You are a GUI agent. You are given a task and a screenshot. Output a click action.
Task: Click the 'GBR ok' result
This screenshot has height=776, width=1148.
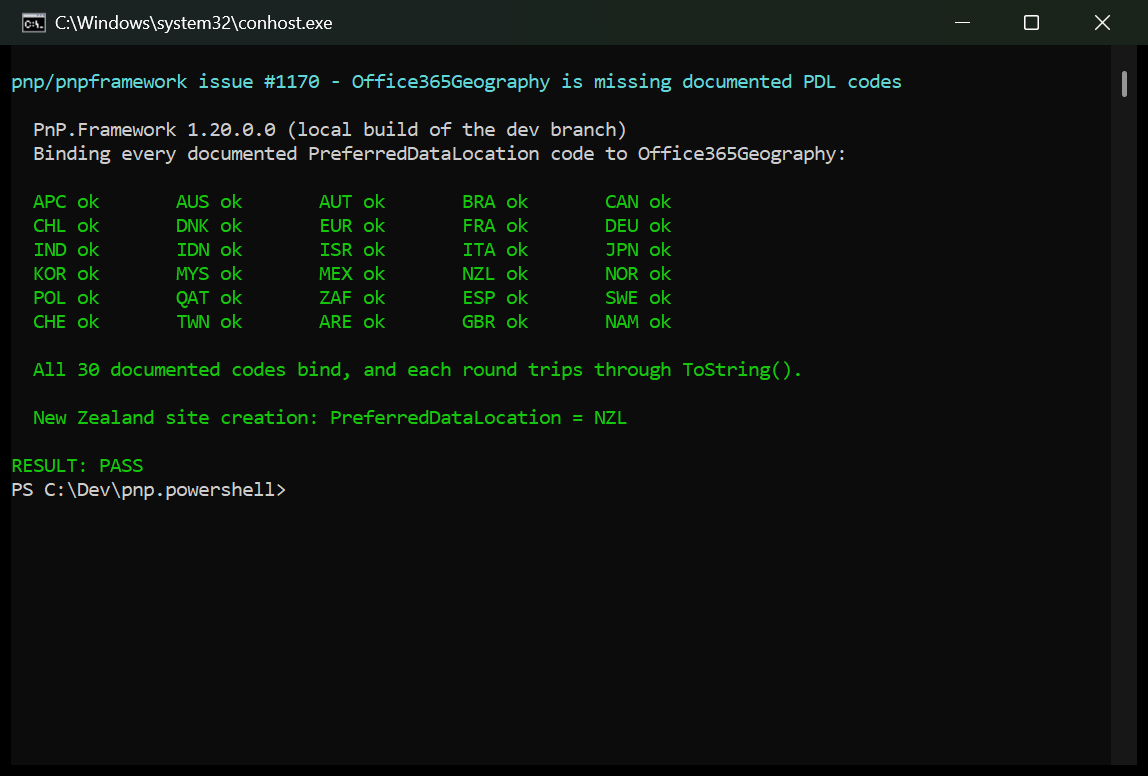click(x=495, y=322)
